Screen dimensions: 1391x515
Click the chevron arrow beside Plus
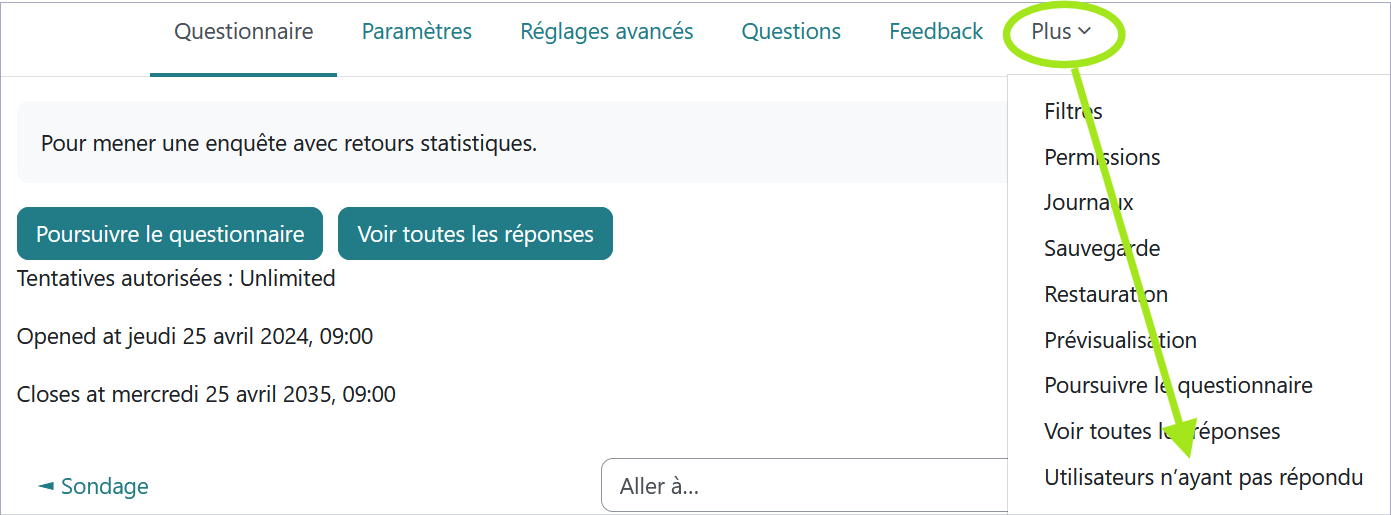click(x=1084, y=32)
